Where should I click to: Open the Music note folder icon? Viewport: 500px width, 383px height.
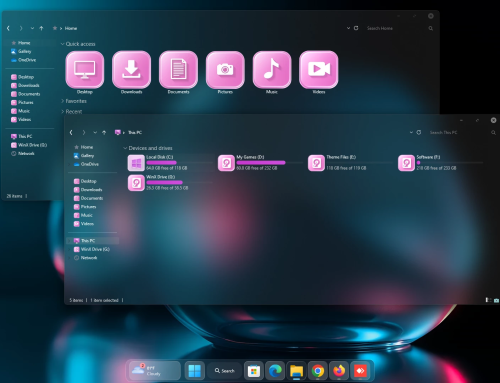272,69
